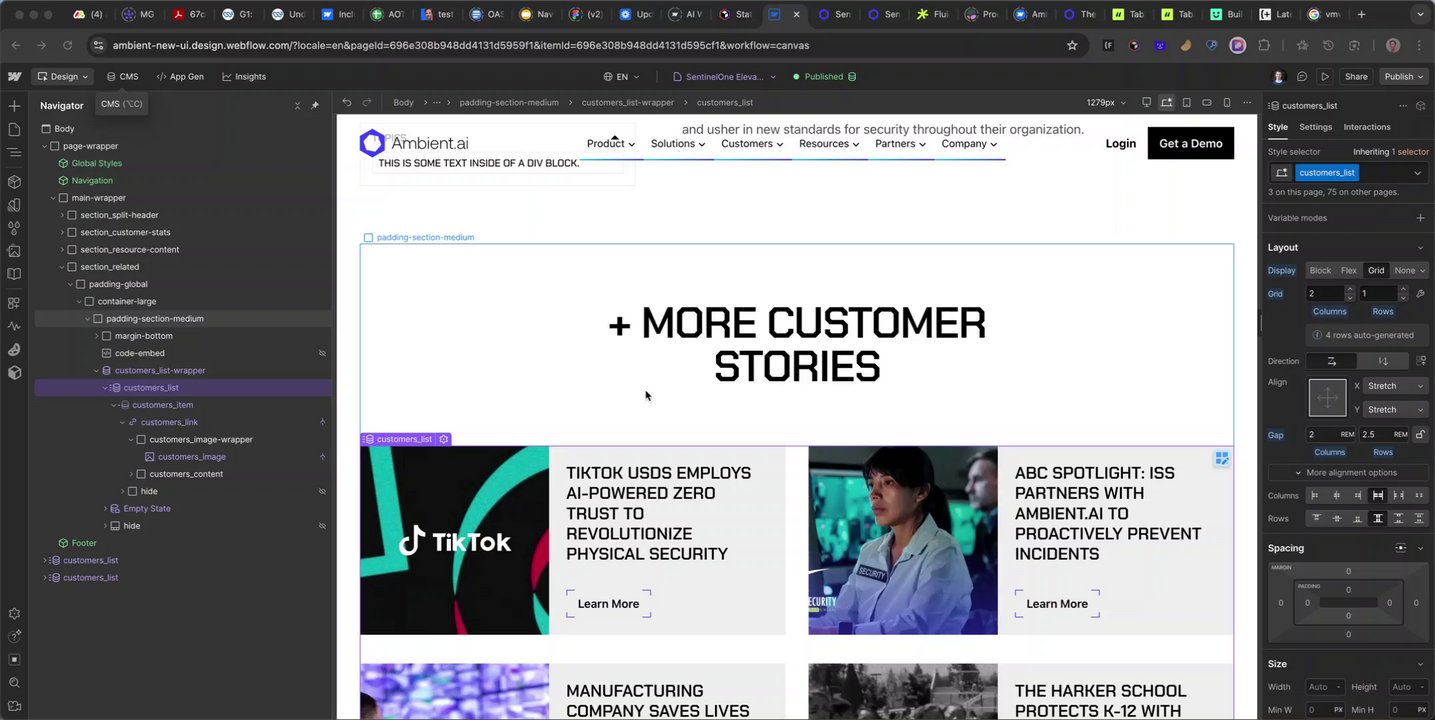This screenshot has height=720, width=1435.
Task: Toggle visibility of the code-embed element
Action: pos(322,353)
